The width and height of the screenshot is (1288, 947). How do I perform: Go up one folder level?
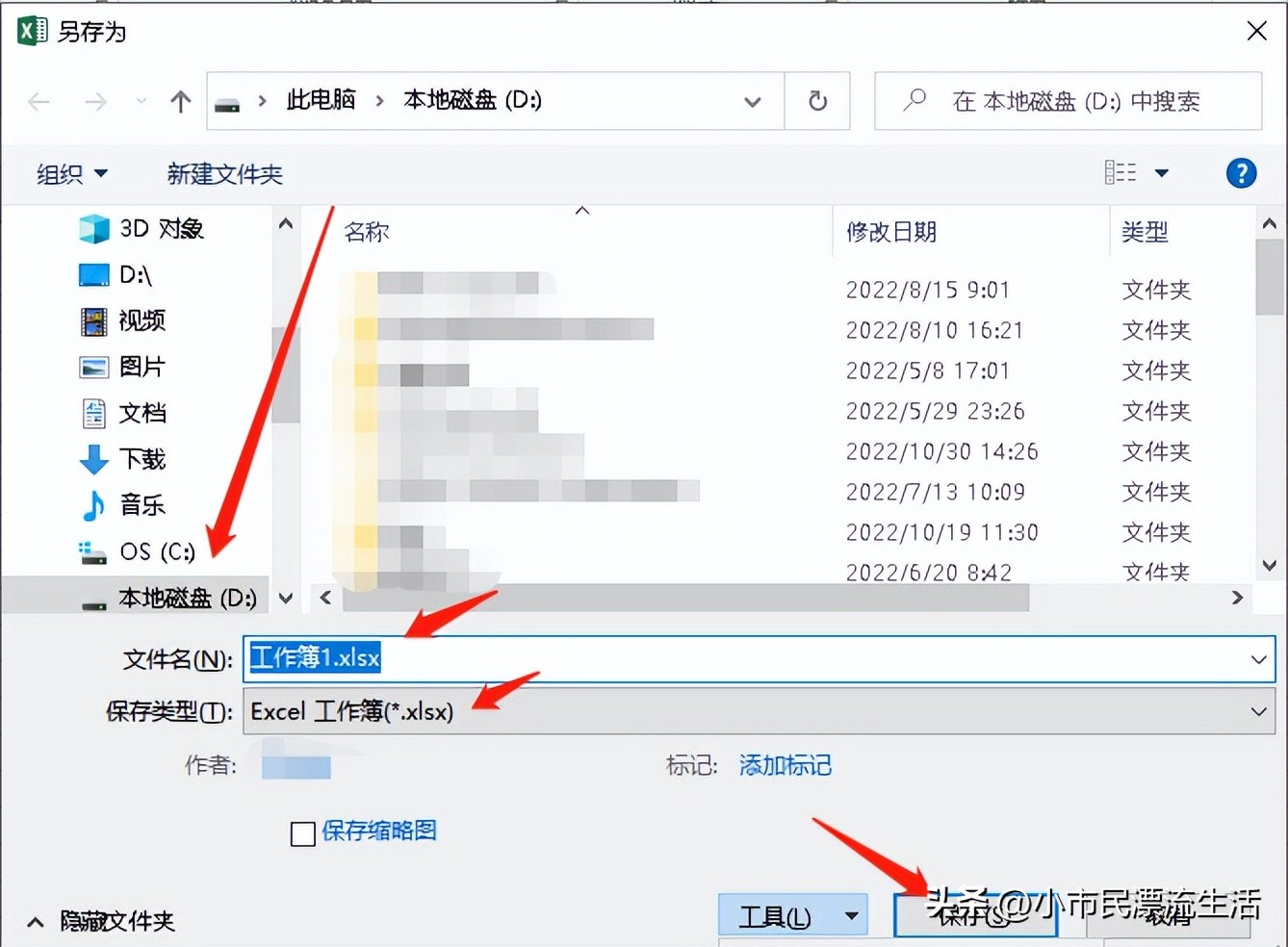click(180, 101)
